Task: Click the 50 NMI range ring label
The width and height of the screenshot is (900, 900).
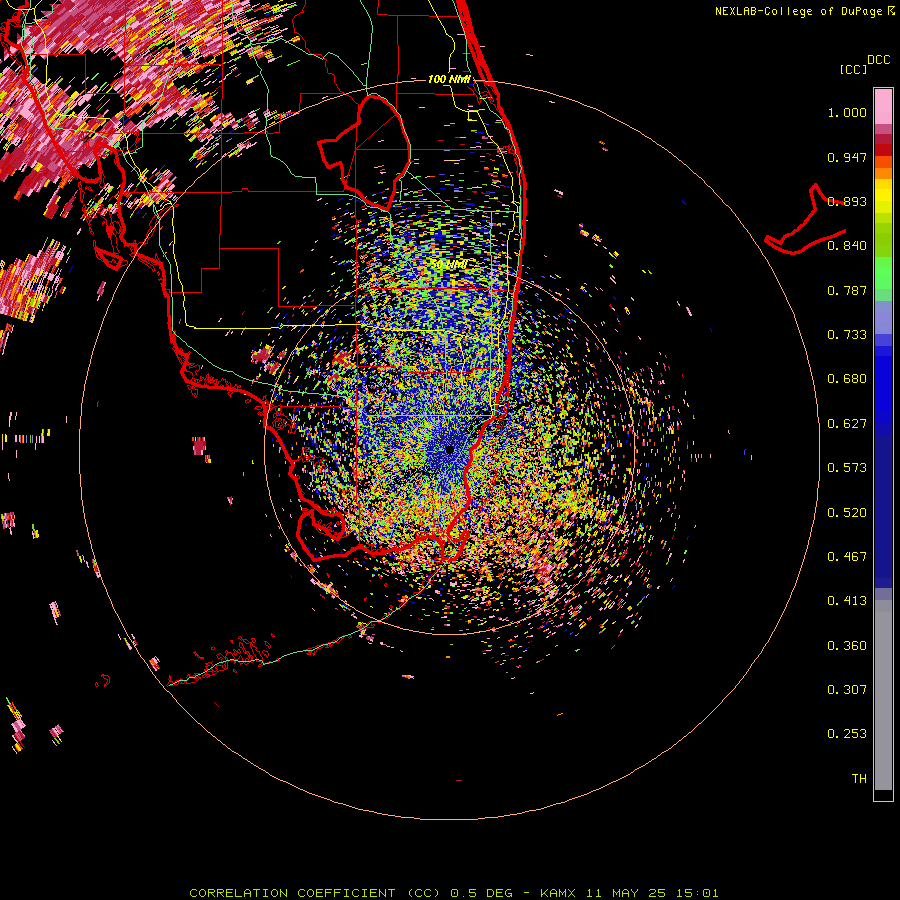Action: 449,265
